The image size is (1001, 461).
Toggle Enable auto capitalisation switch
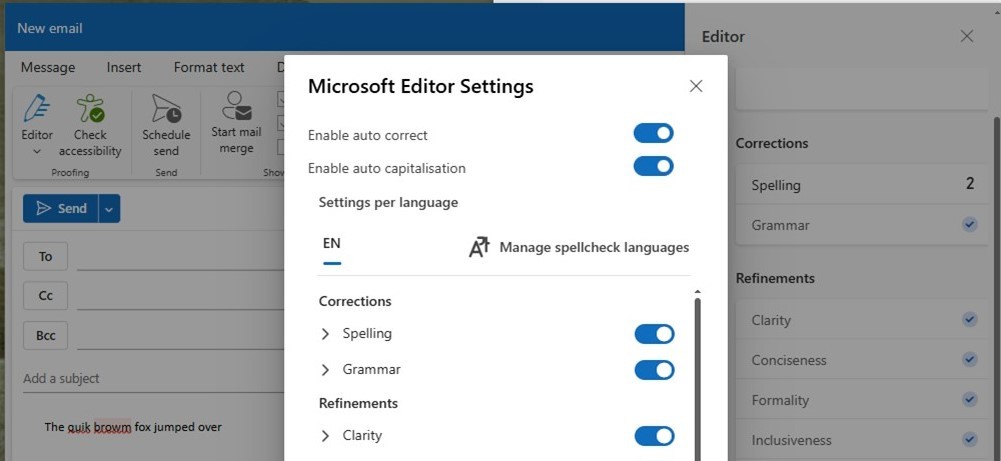coord(654,166)
